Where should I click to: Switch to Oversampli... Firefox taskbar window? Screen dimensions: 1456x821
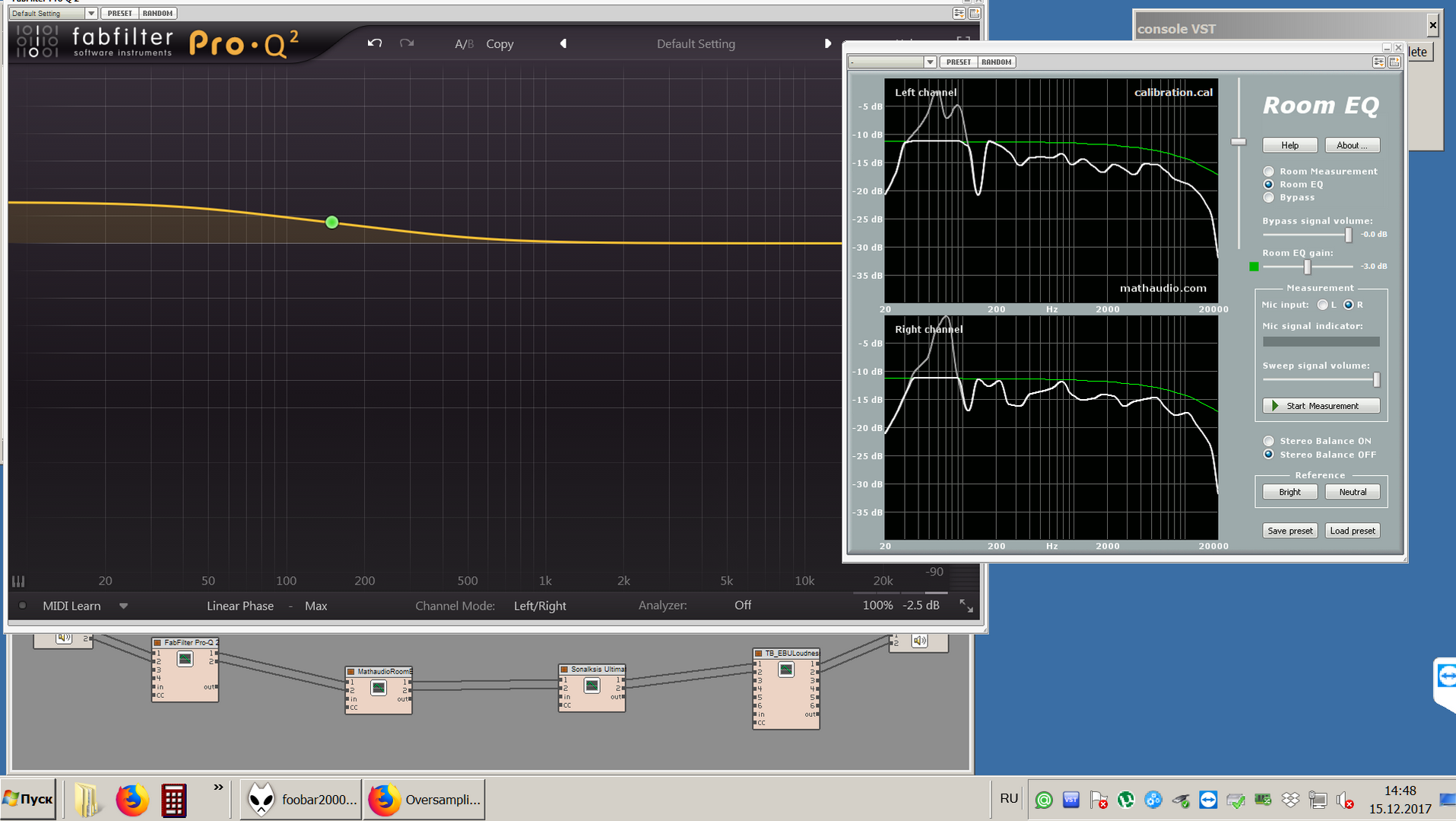[x=423, y=800]
